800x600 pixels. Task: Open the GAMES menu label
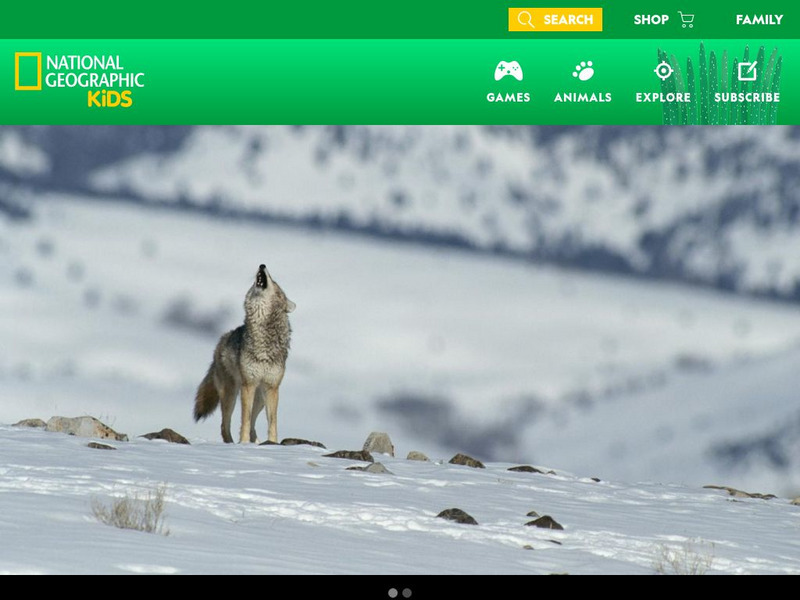click(508, 98)
